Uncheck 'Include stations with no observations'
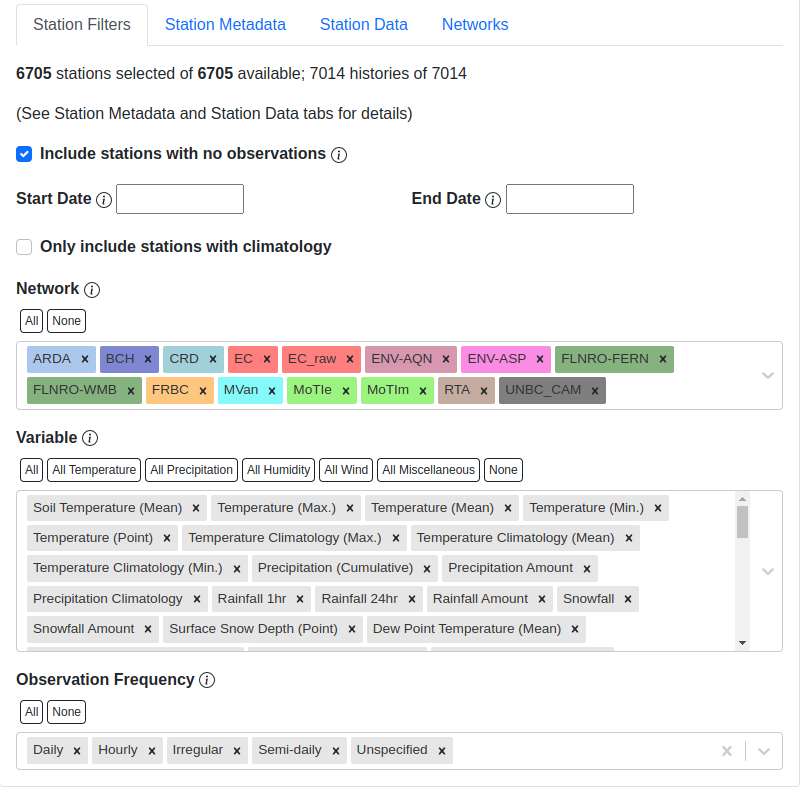This screenshot has height=793, width=800. point(24,153)
